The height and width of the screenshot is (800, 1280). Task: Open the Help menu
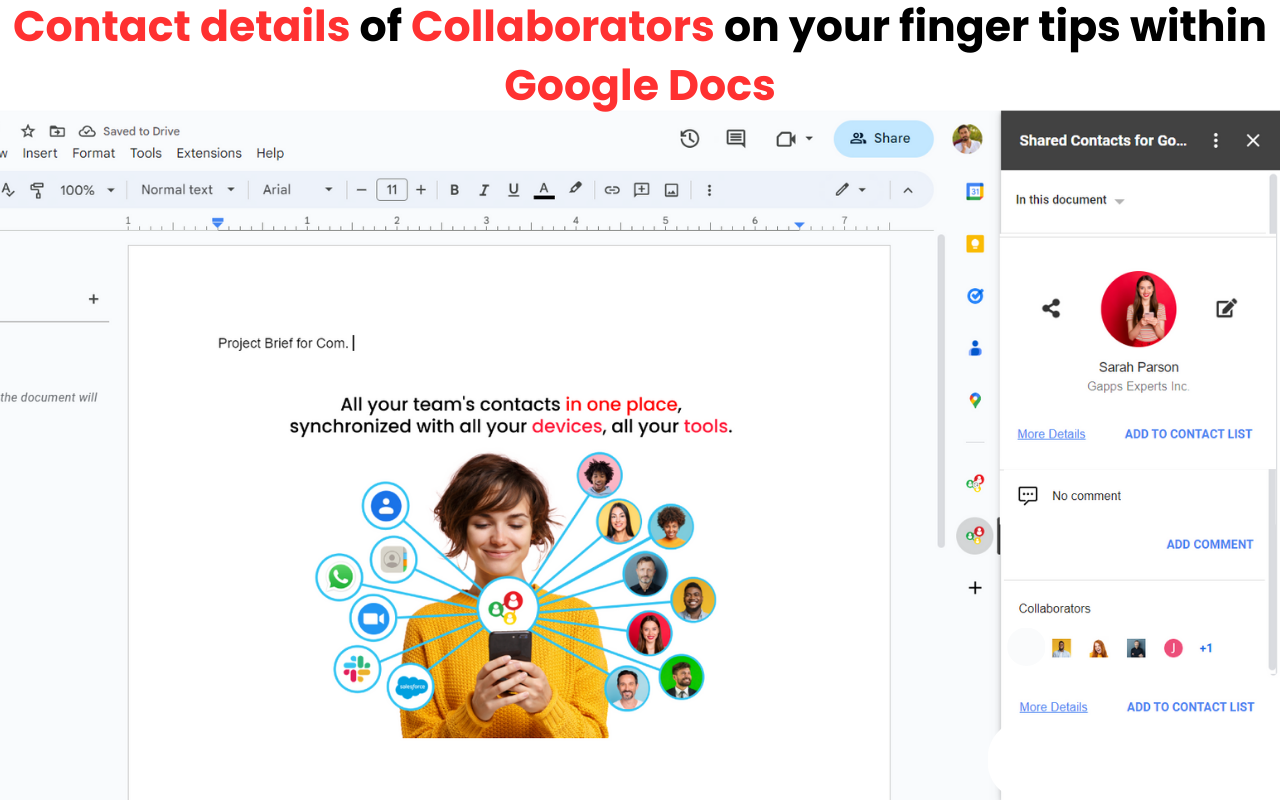coord(270,153)
